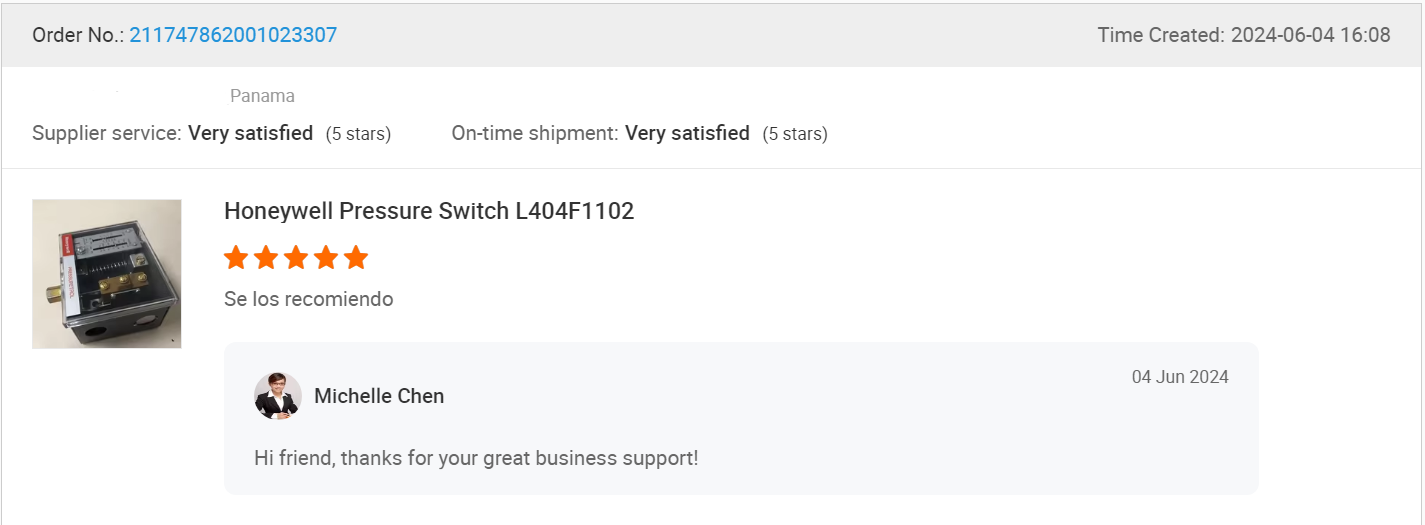Select the fifth orange rating star
The height and width of the screenshot is (525, 1425).
click(356, 258)
